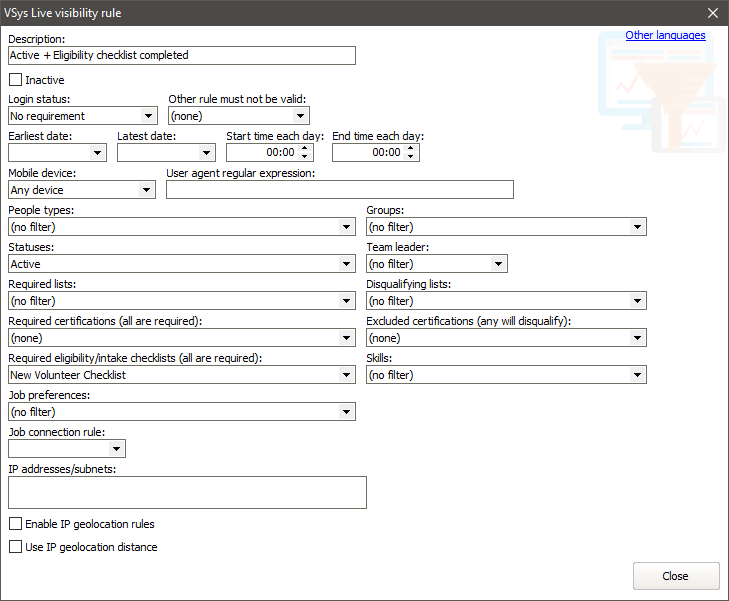Increase the Start time each day
Screen dimensions: 729x601
(306, 148)
